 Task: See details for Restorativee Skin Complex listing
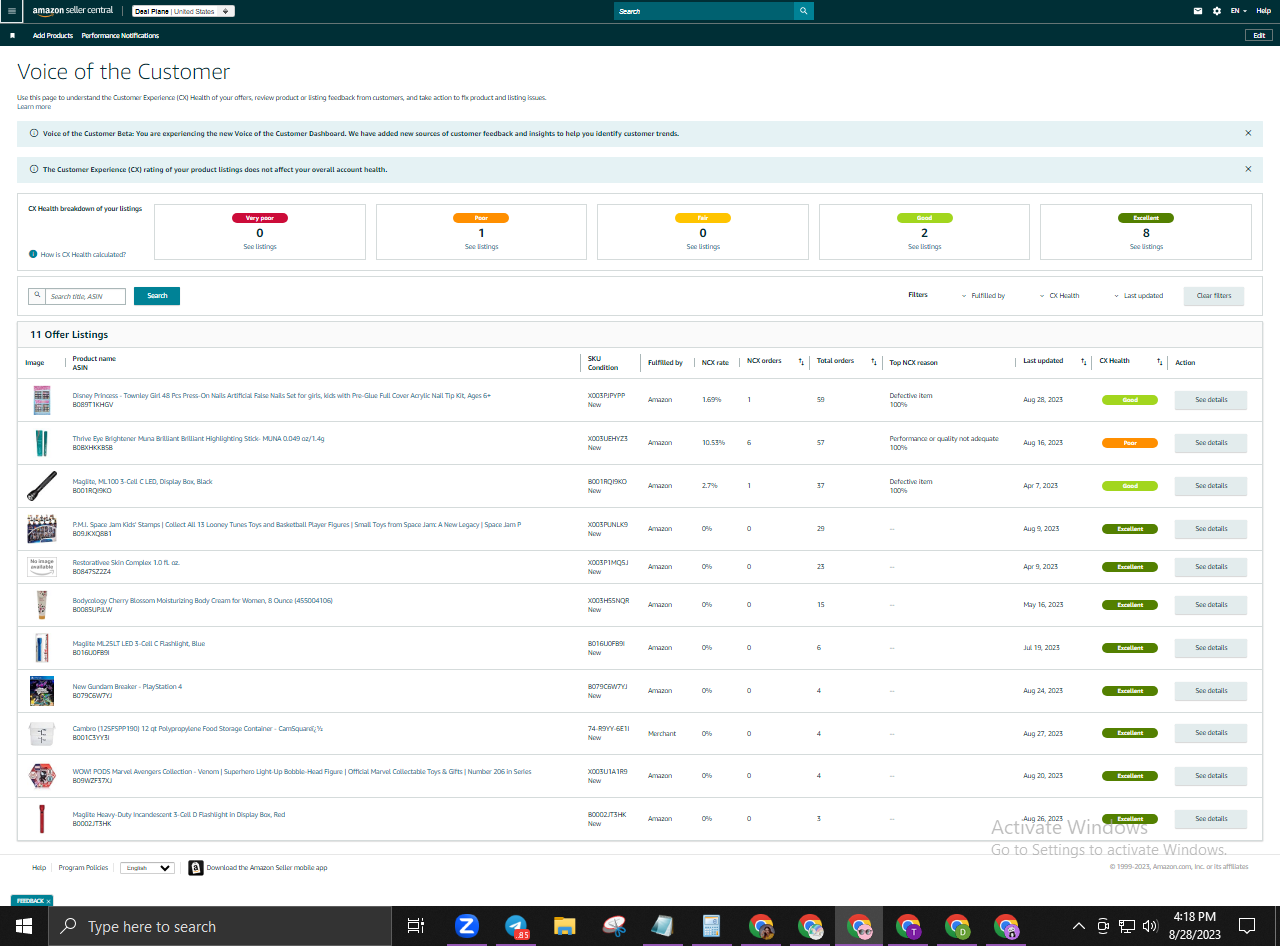pos(1211,567)
